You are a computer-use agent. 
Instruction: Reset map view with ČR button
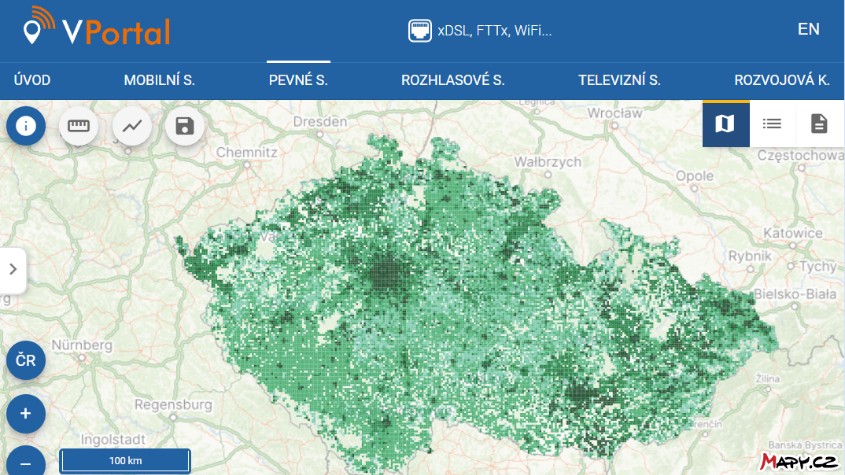coord(26,361)
